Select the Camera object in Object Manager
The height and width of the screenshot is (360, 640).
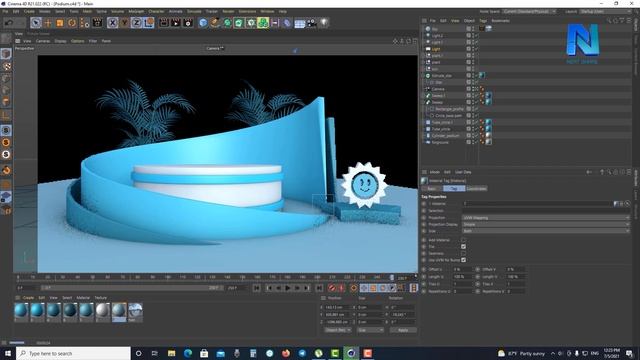438,89
